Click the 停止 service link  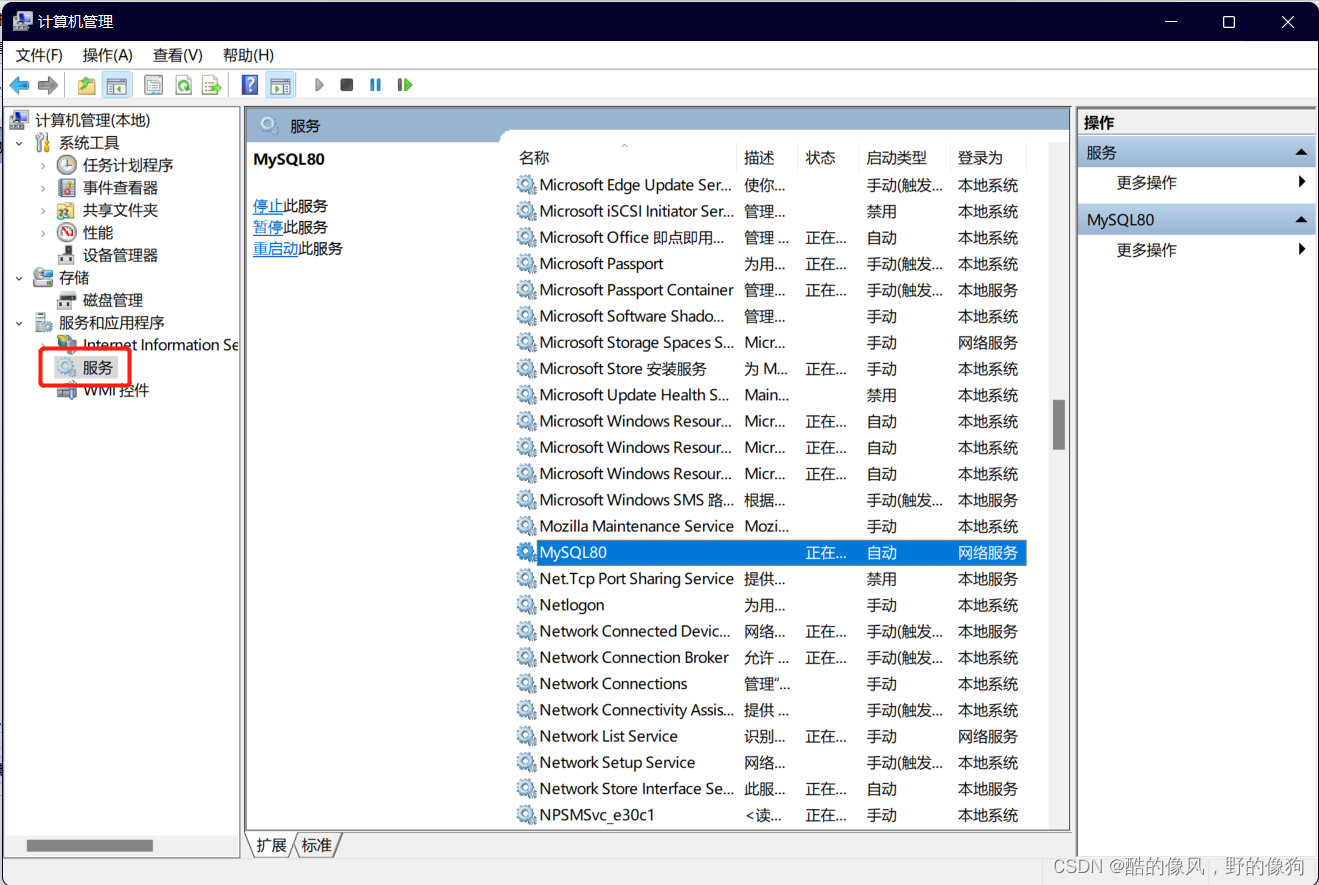pyautogui.click(x=268, y=206)
